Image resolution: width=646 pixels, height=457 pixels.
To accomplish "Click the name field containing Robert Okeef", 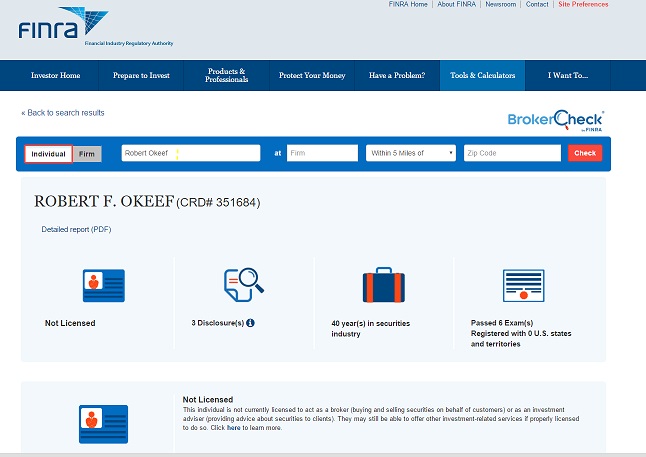I will pyautogui.click(x=191, y=153).
